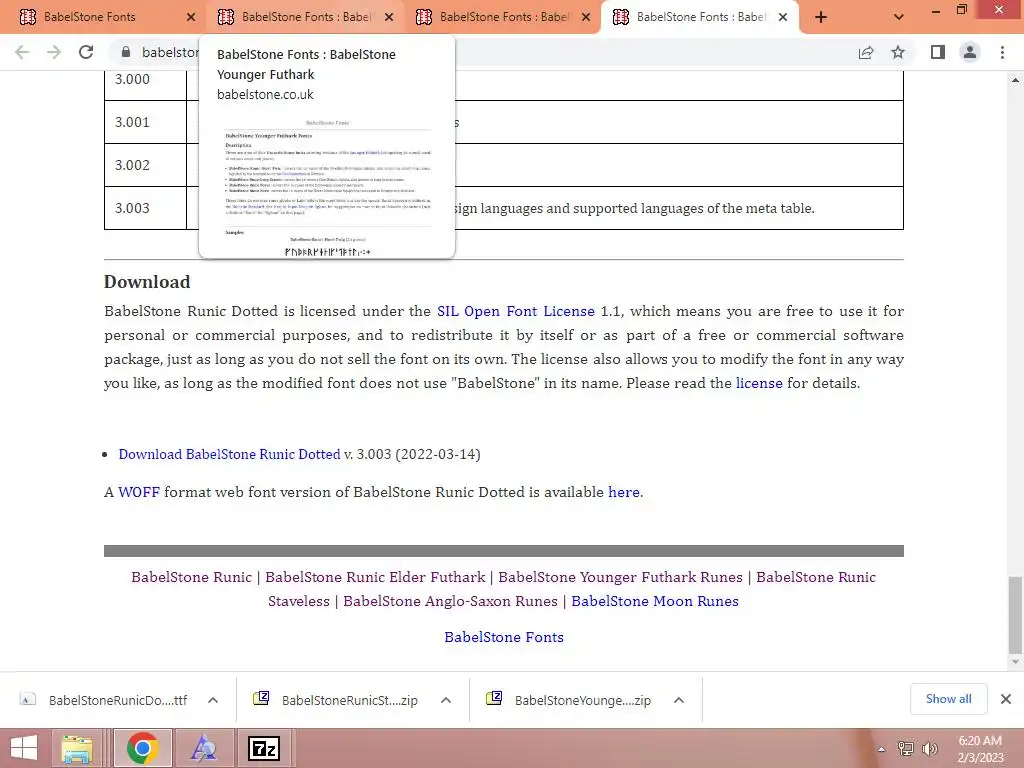
Task: Open the WOFF link
Action: [138, 492]
